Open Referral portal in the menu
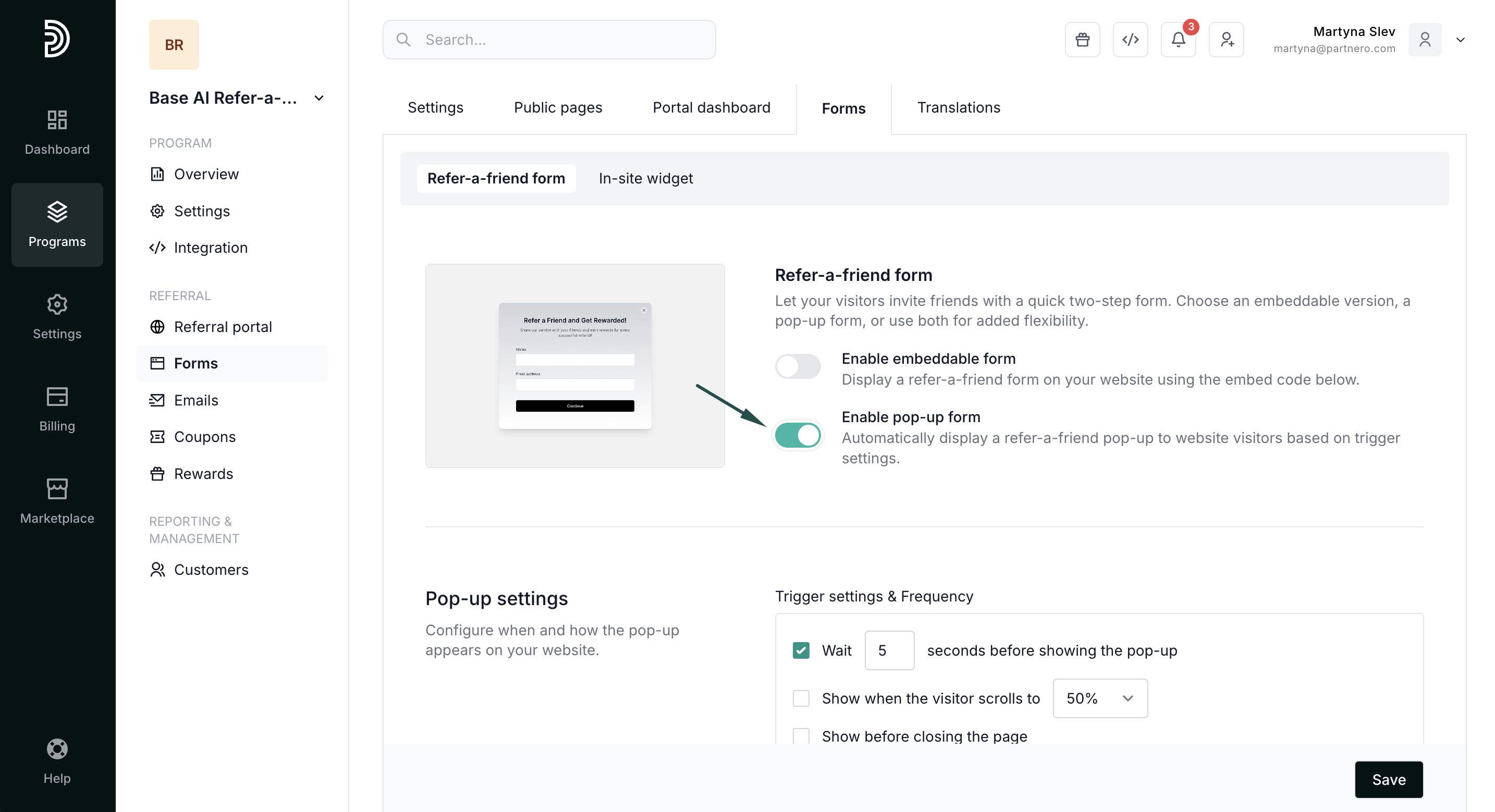Screen dimensions: 1495x812 coord(222,327)
